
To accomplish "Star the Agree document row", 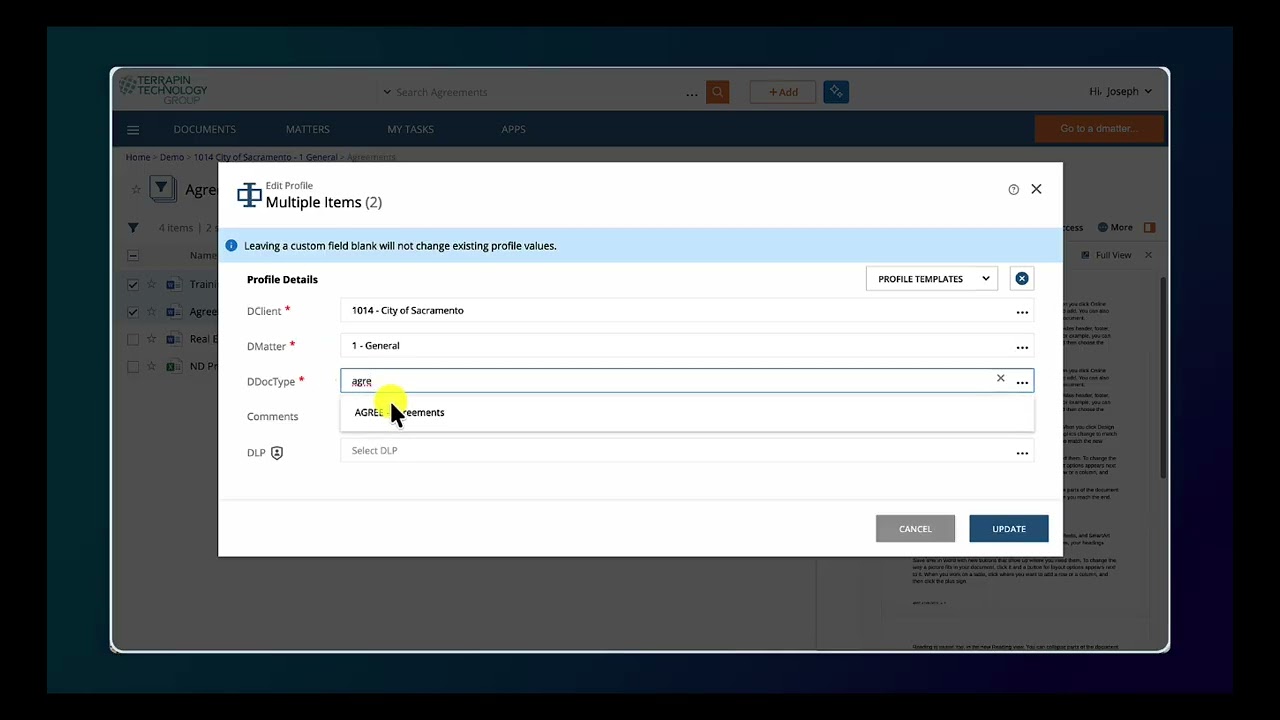I will coord(153,312).
